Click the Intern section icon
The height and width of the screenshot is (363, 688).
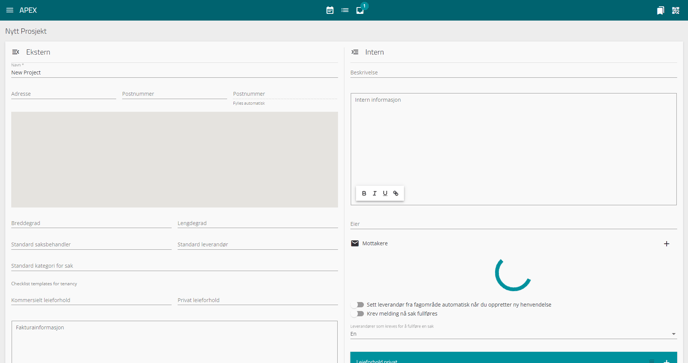pyautogui.click(x=355, y=52)
